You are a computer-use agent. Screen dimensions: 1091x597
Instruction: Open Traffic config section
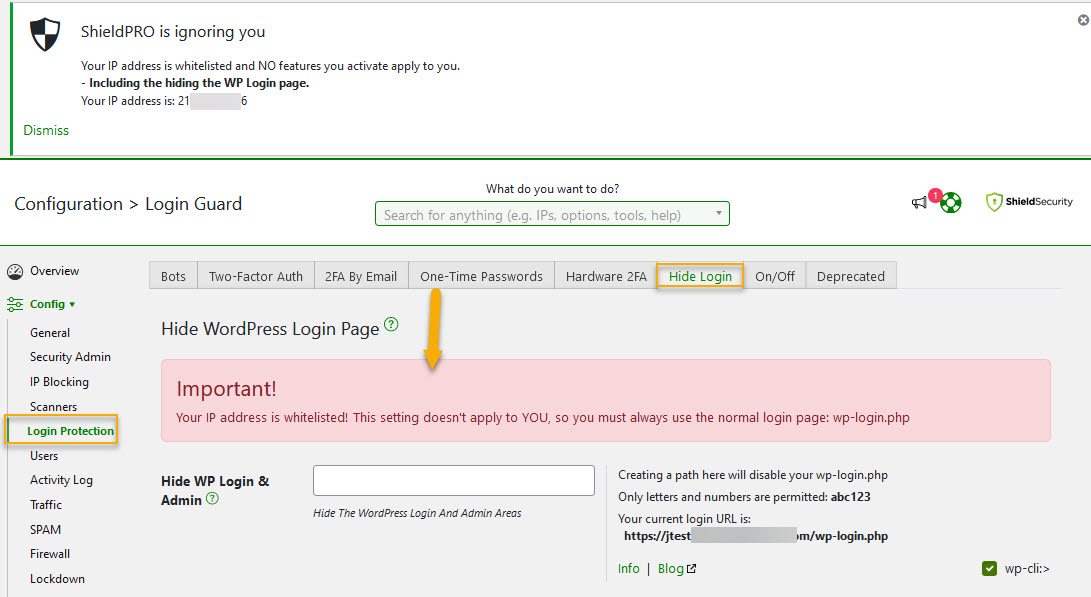click(x=46, y=504)
